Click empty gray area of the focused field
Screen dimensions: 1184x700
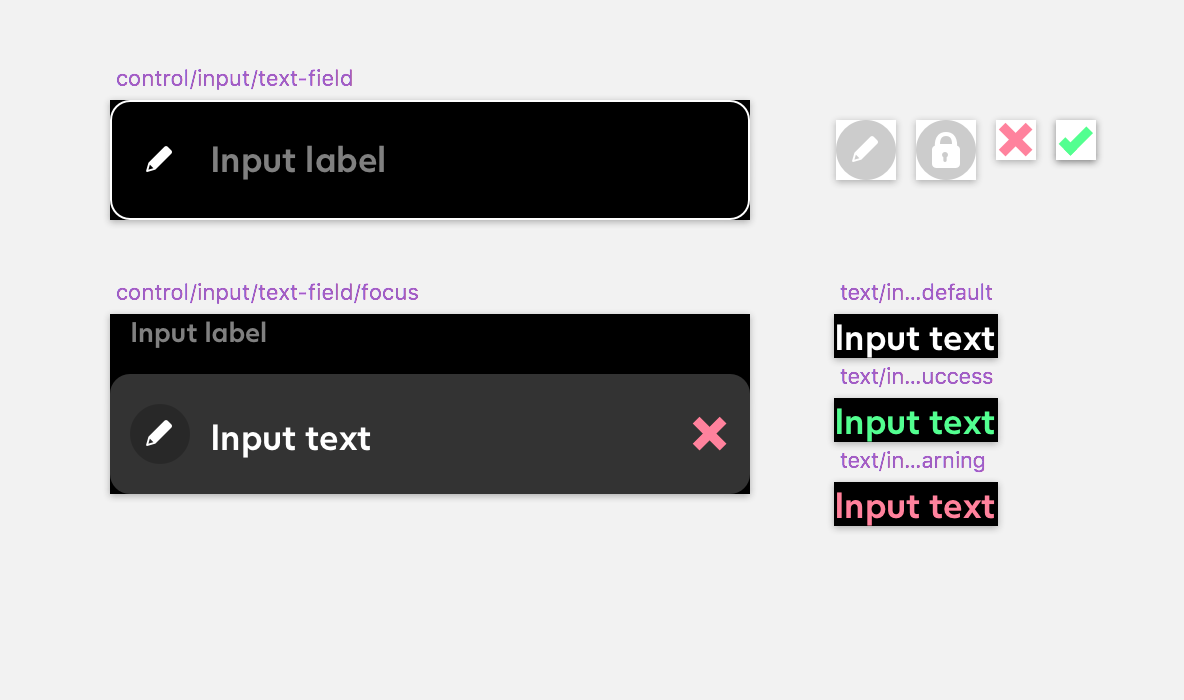pos(529,434)
